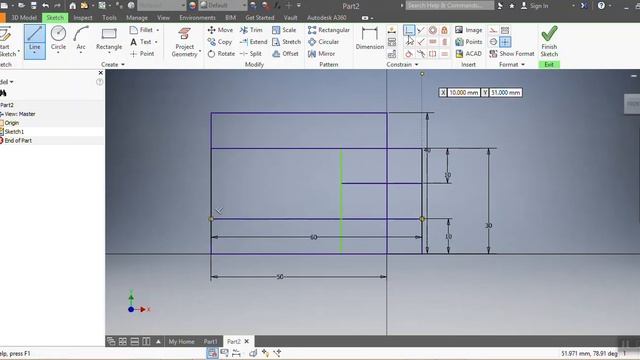Click the Points import tool
The height and width of the screenshot is (360, 640).
pos(469,42)
